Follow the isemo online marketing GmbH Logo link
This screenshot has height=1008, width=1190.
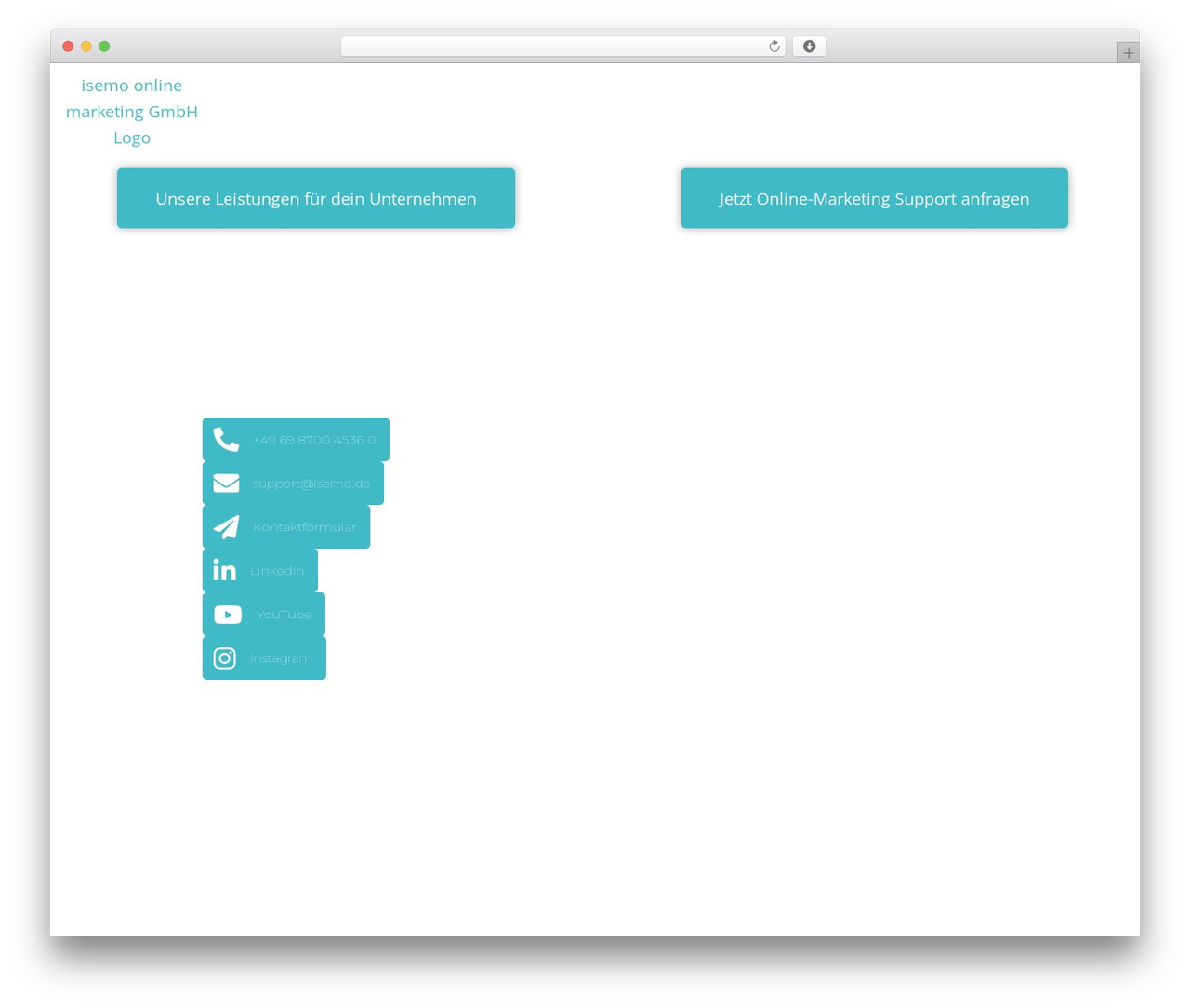tap(132, 112)
